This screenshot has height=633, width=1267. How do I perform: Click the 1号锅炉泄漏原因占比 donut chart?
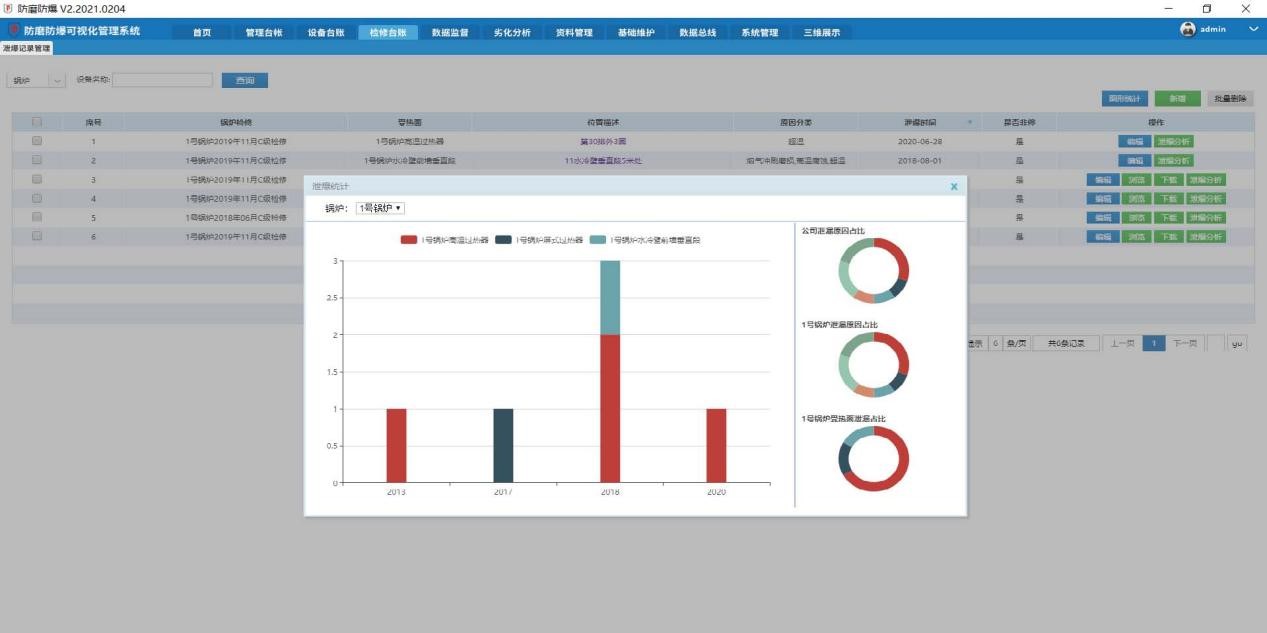(874, 365)
